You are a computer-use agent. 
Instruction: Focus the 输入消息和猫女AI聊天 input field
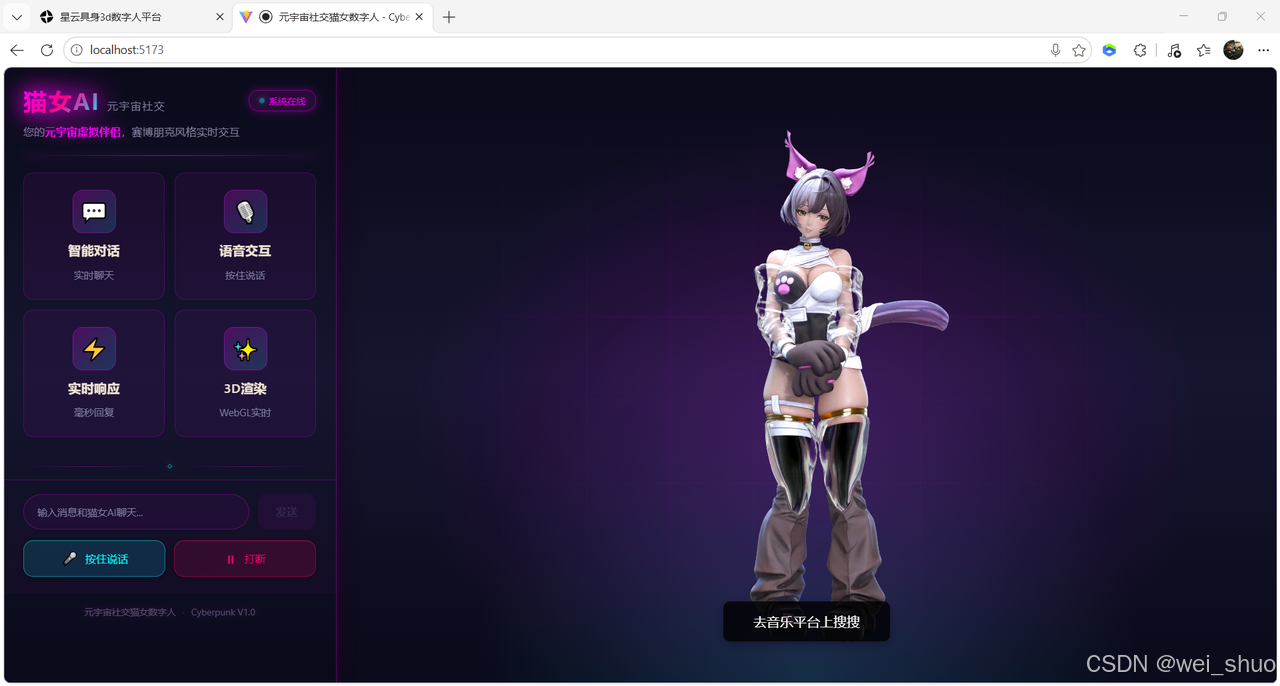point(136,512)
